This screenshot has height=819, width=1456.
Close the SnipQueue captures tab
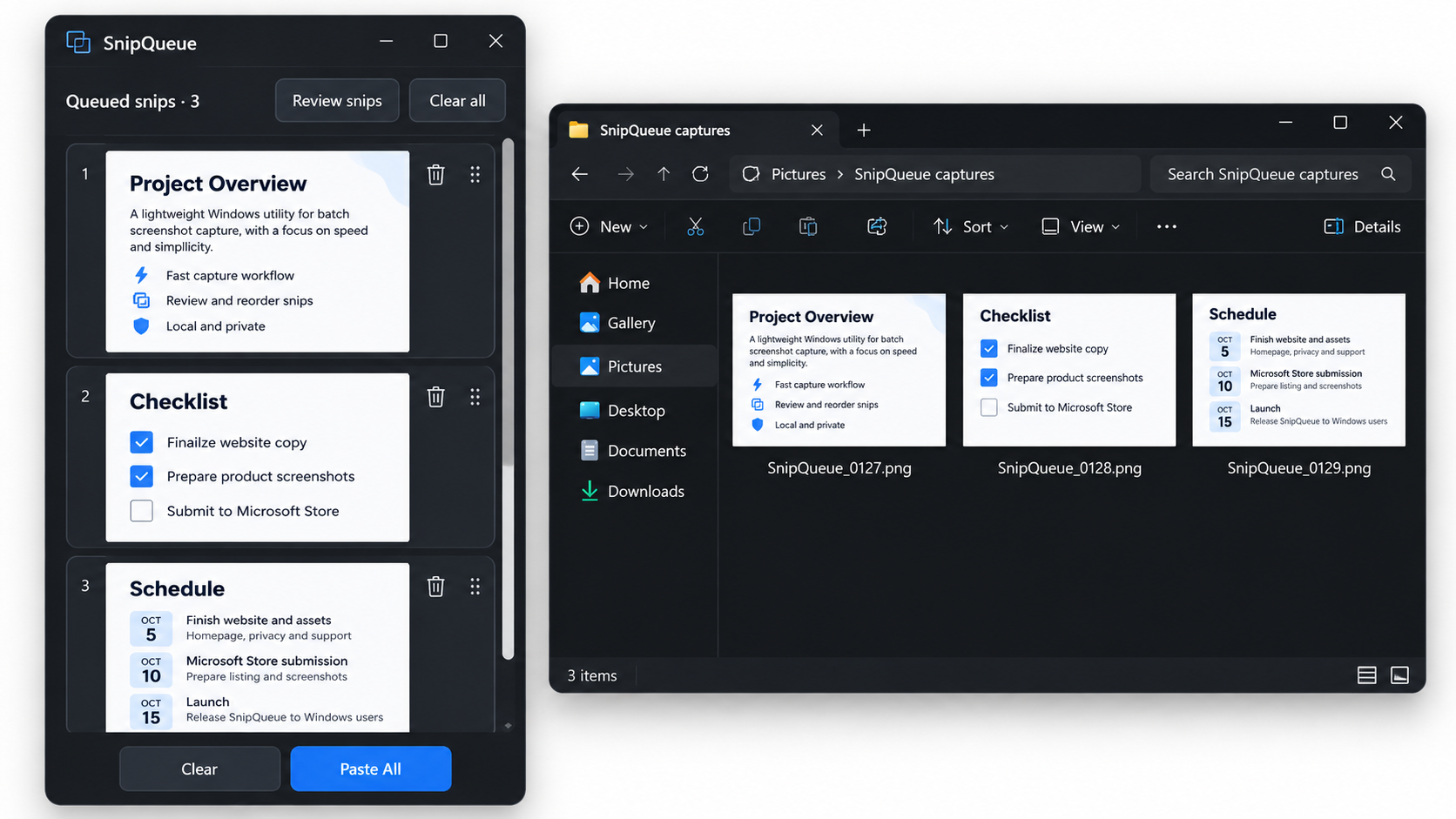pyautogui.click(x=817, y=130)
